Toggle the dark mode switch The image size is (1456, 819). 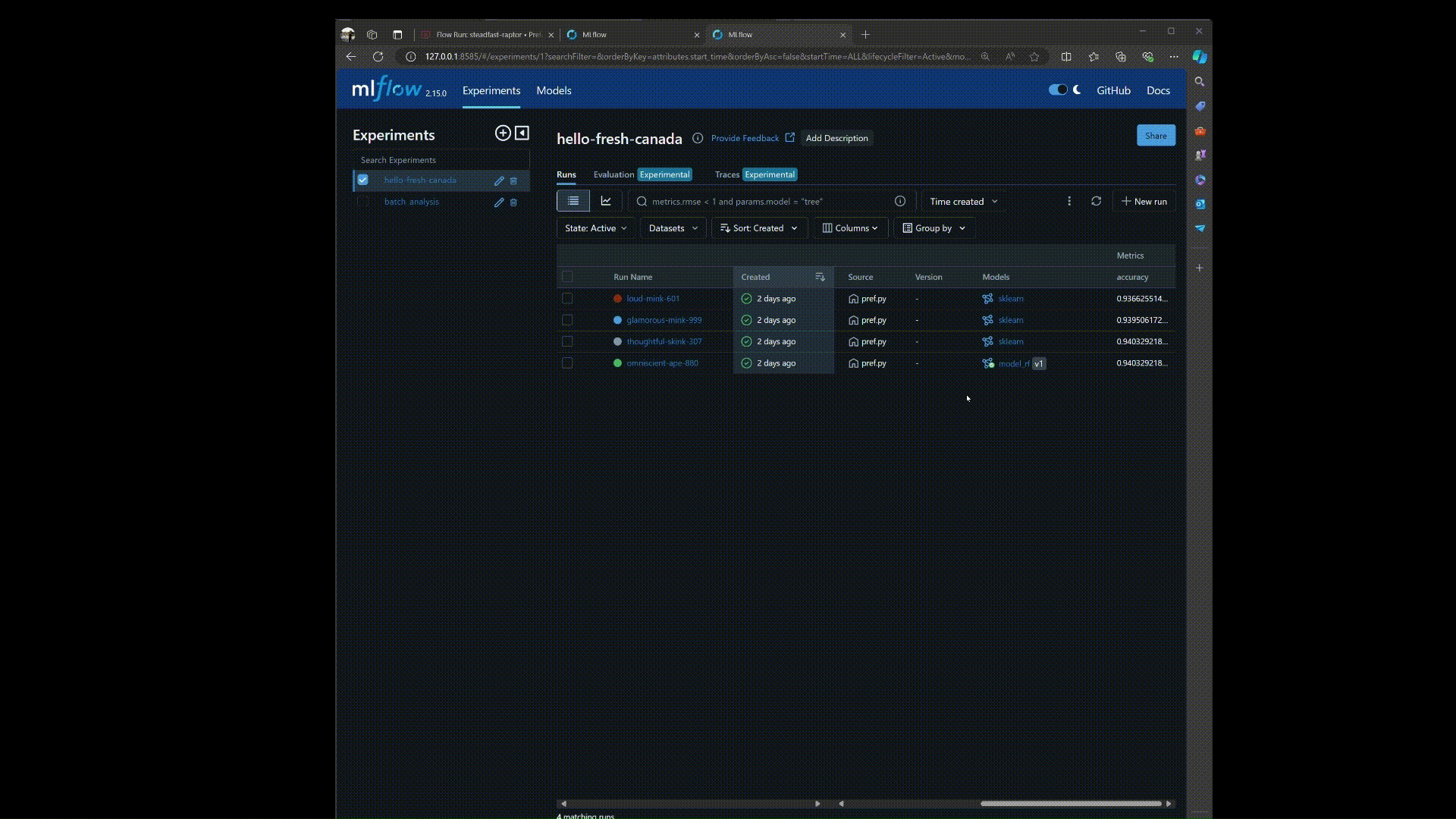[x=1058, y=89]
